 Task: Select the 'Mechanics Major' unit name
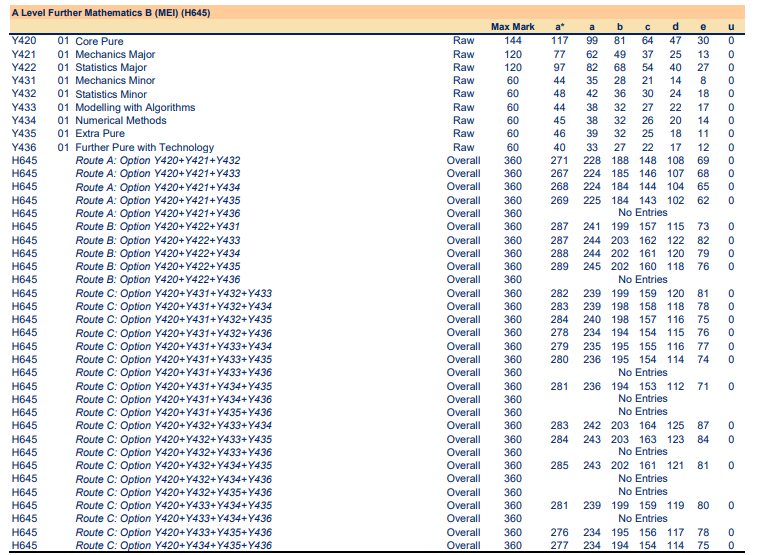point(115,54)
